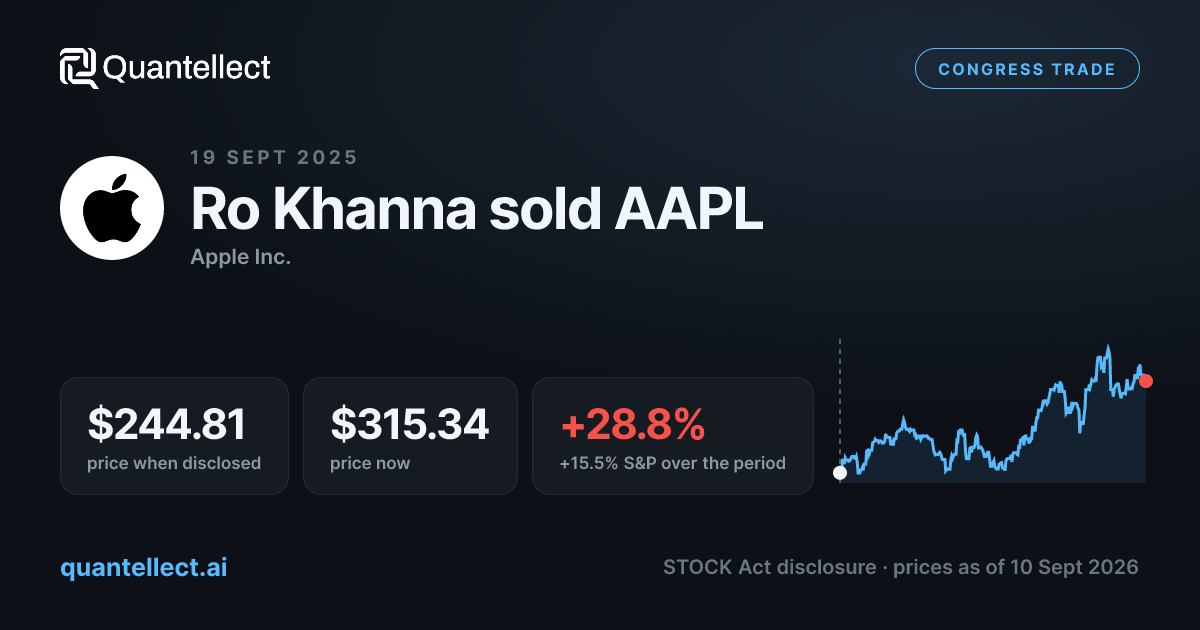Click the white start-point marker on chart
The width and height of the screenshot is (1200, 630).
[840, 473]
